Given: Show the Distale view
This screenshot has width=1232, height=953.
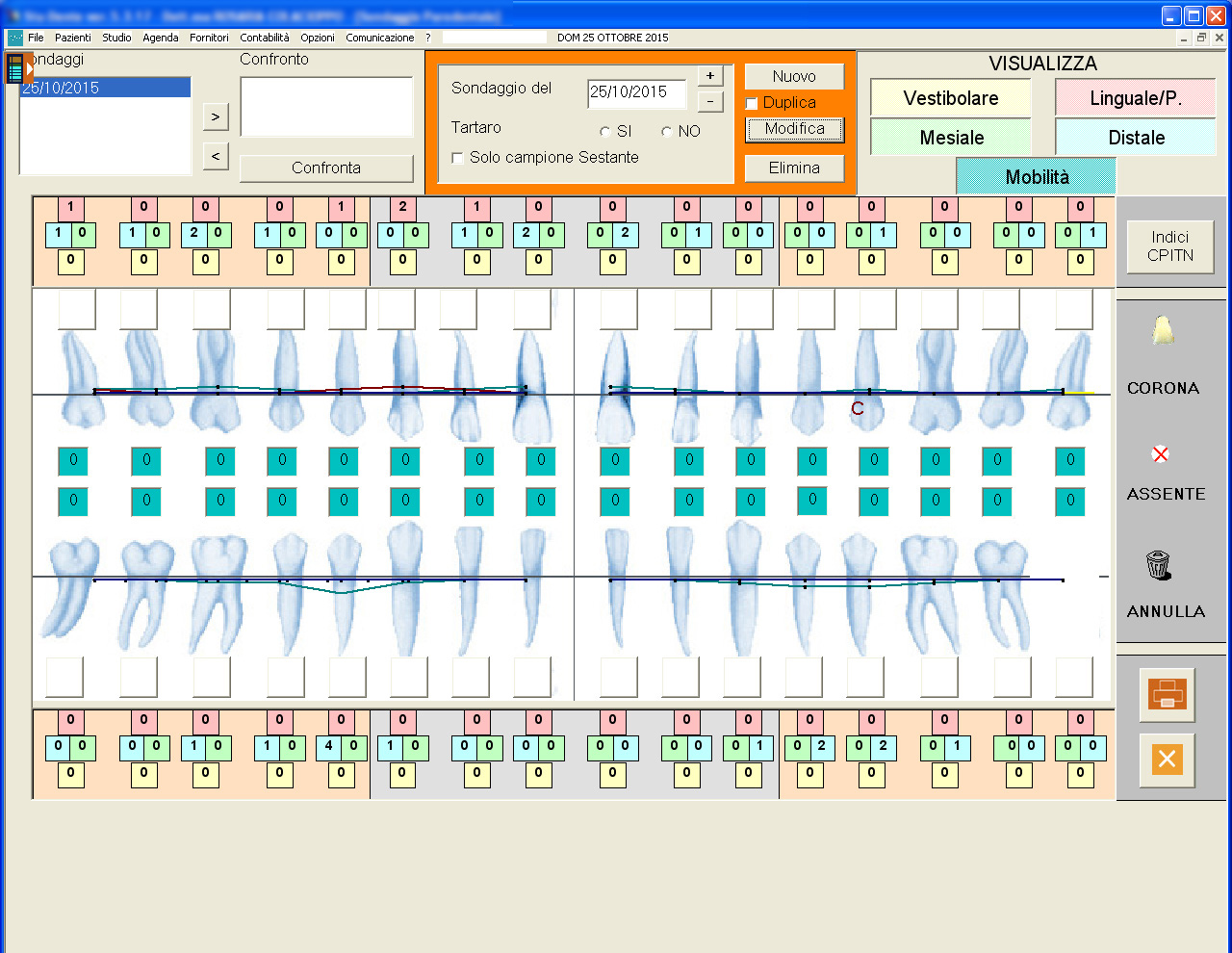Looking at the screenshot, I should pos(1136,138).
